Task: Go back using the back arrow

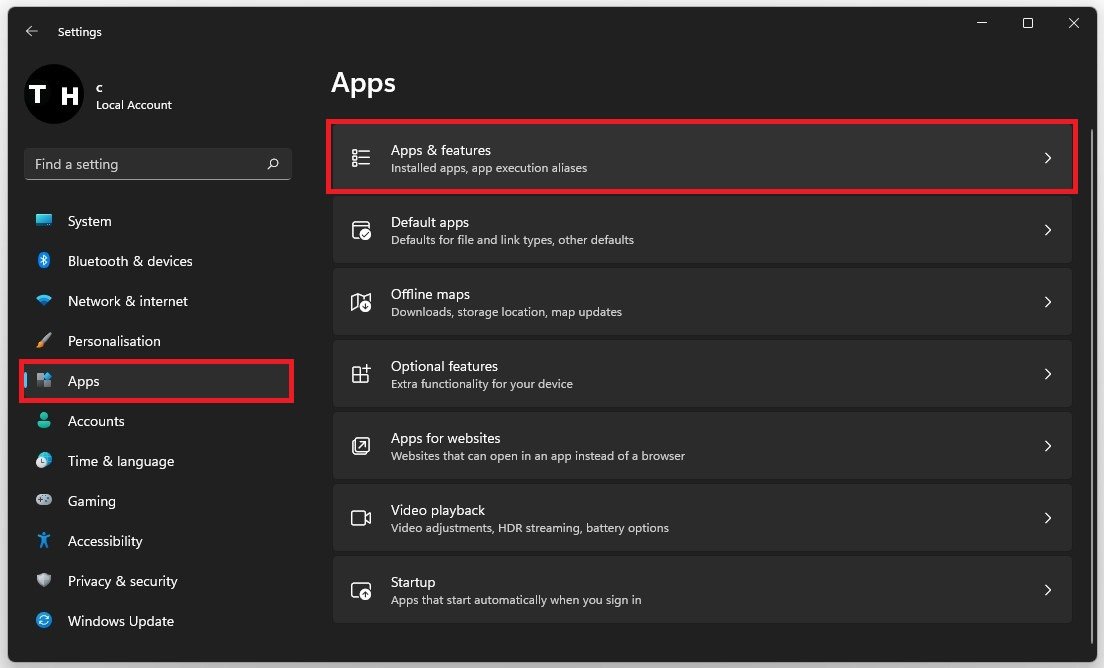Action: (32, 32)
